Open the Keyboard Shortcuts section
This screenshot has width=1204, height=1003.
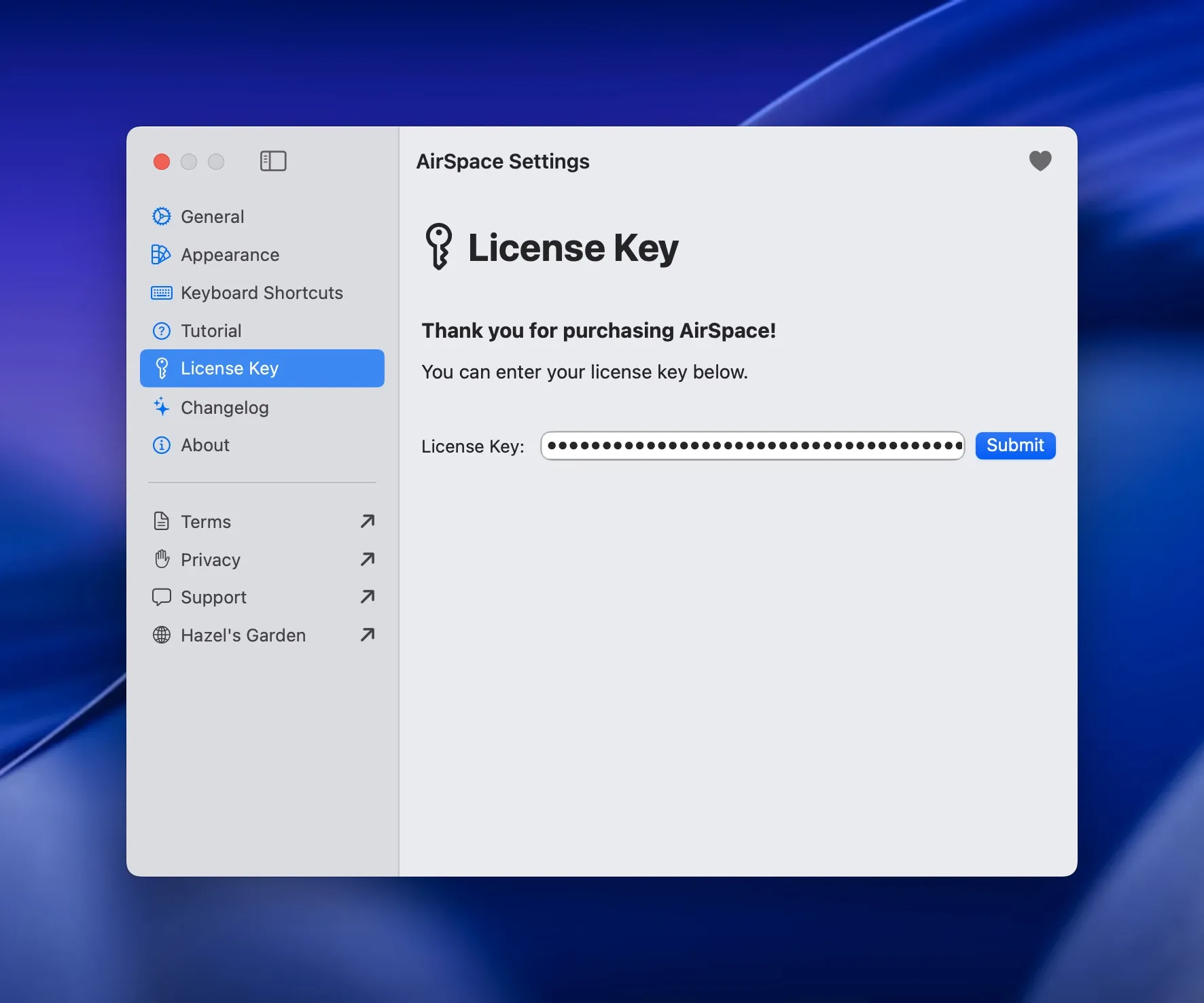pyautogui.click(x=262, y=293)
